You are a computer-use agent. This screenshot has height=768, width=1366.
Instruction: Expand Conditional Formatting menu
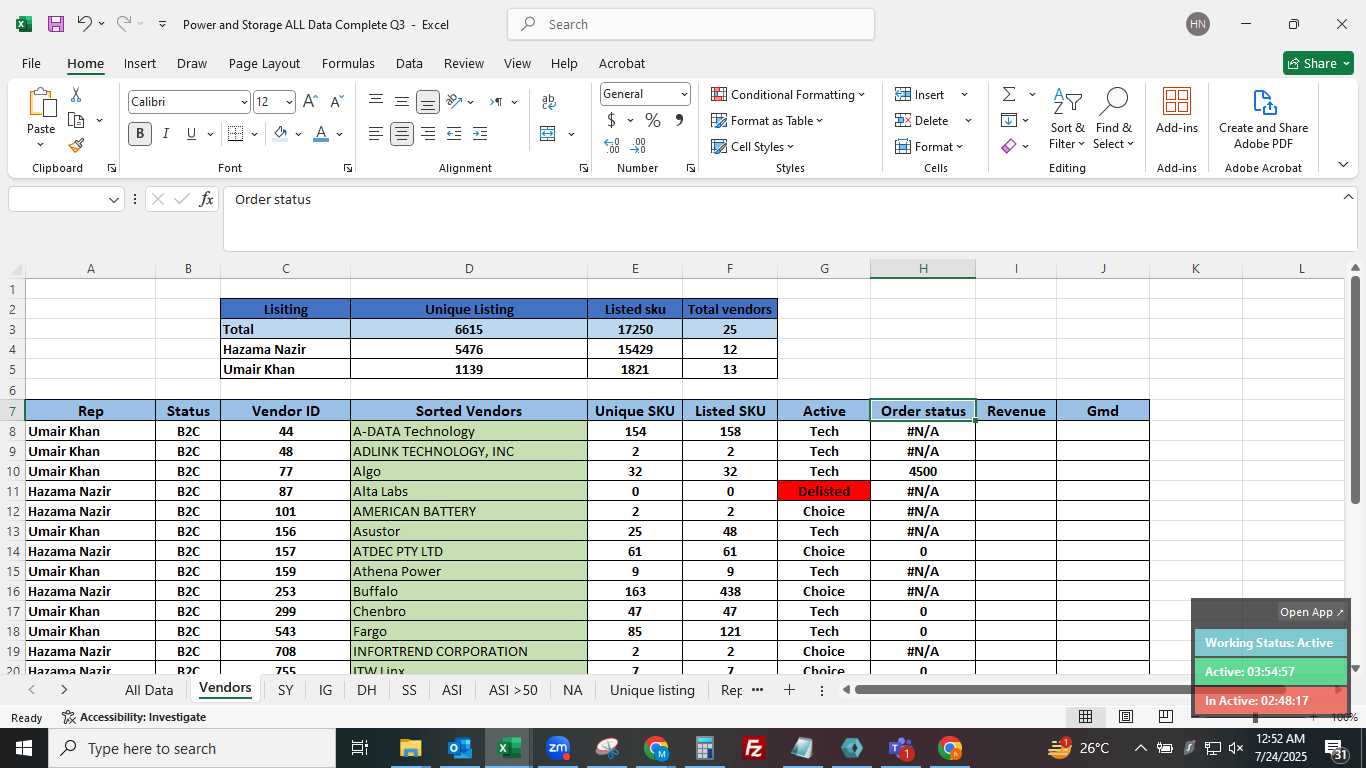tap(788, 94)
